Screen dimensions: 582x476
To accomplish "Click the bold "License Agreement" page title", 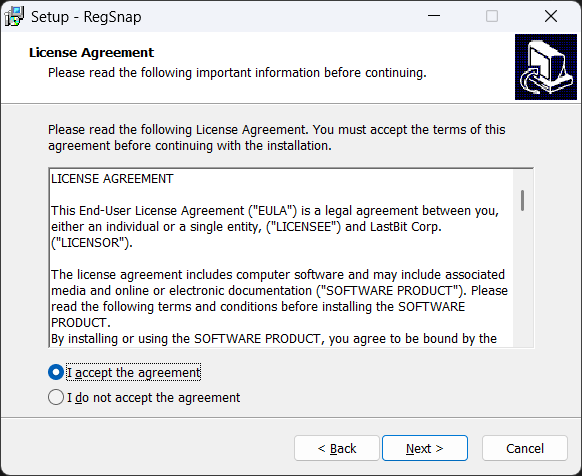I will point(91,53).
